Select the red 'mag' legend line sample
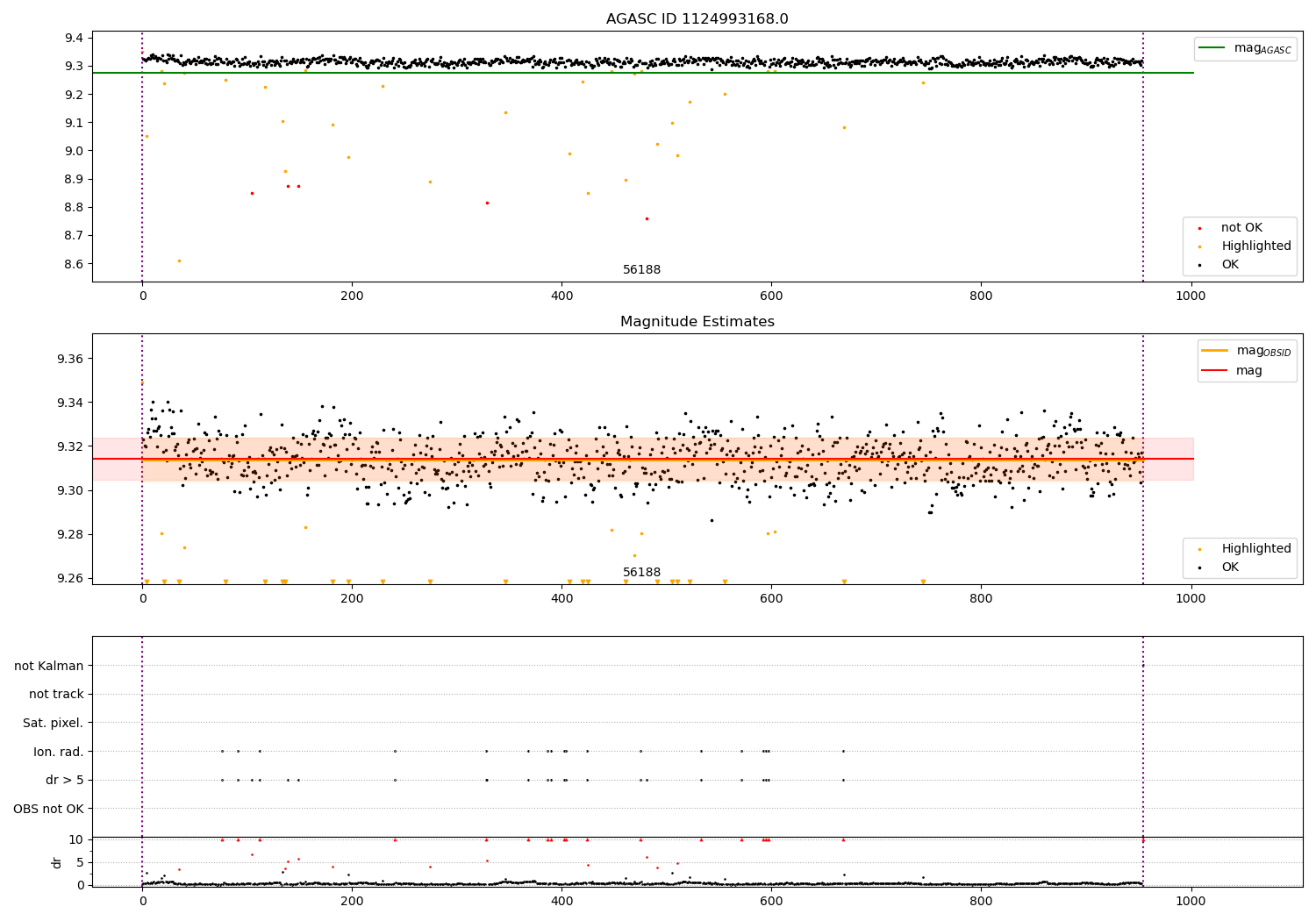This screenshot has height=921, width=1316. 1215,370
